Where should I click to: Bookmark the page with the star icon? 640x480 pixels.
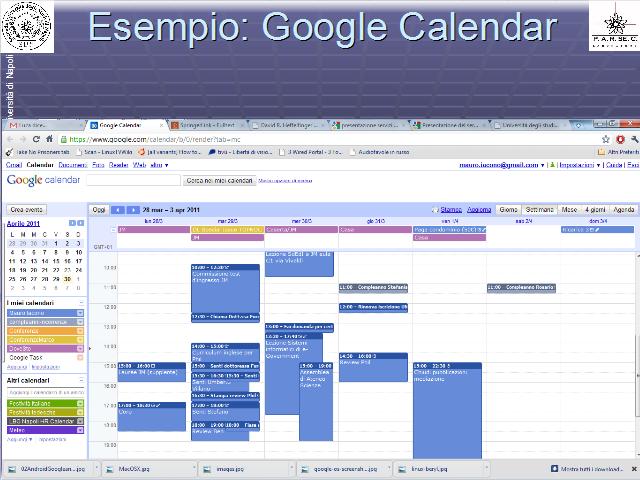tap(606, 139)
